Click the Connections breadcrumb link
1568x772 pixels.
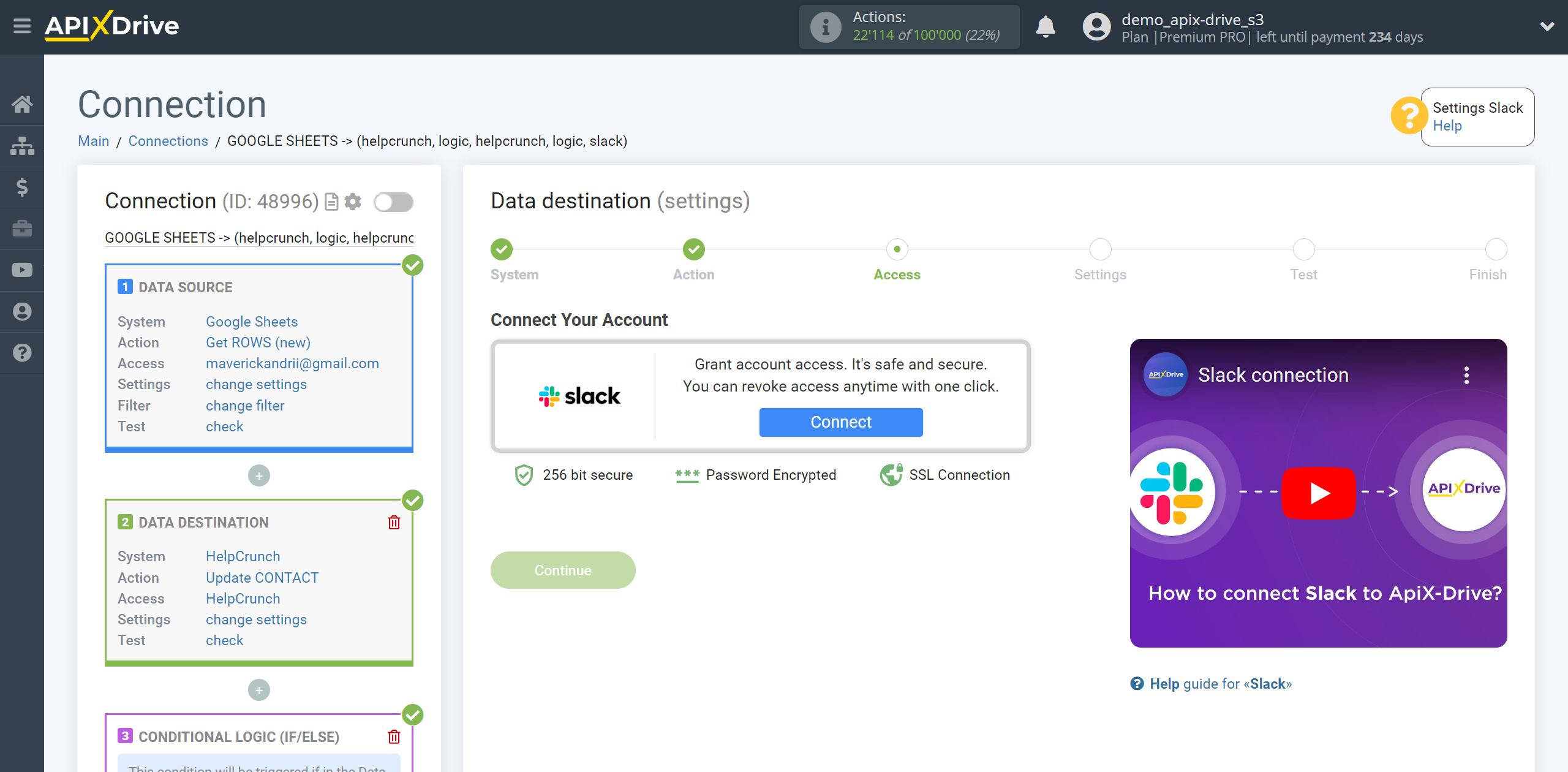point(167,140)
